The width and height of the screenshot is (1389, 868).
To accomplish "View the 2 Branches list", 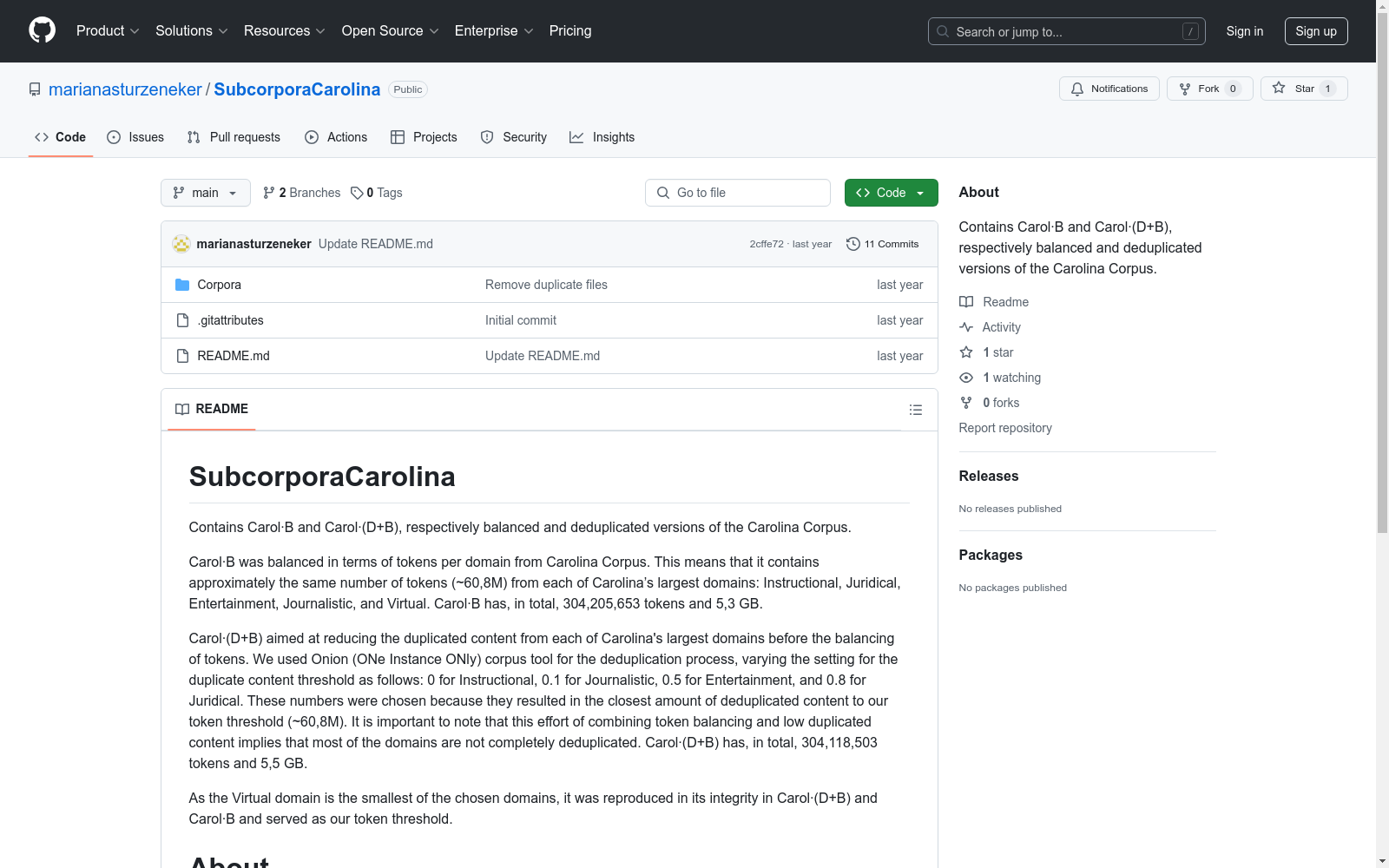I will click(301, 193).
